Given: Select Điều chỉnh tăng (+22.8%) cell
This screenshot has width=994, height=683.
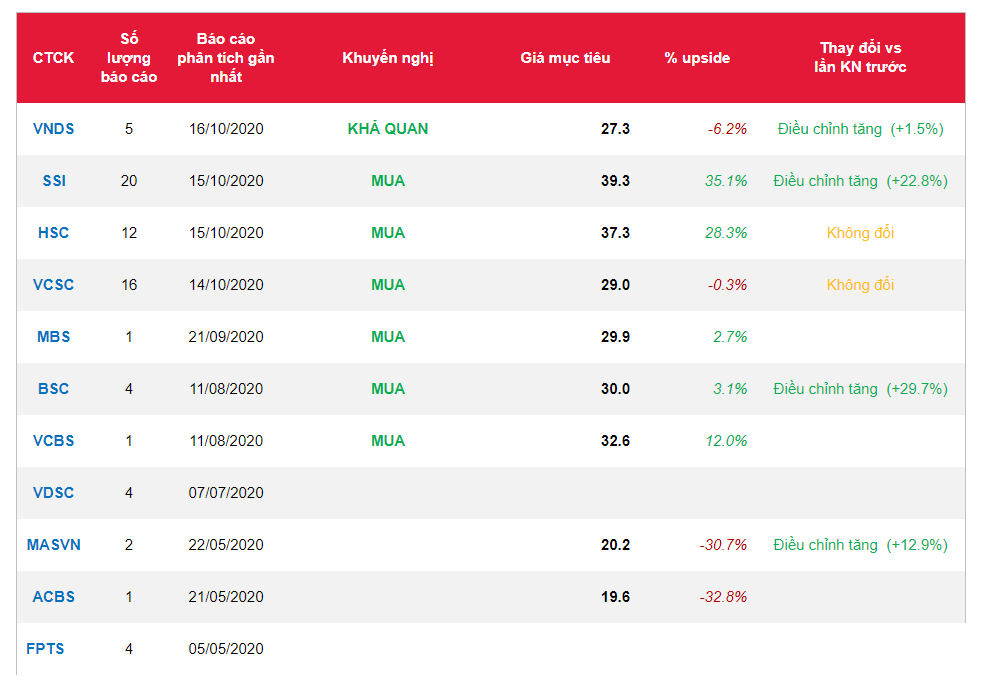Looking at the screenshot, I should coord(860,181).
